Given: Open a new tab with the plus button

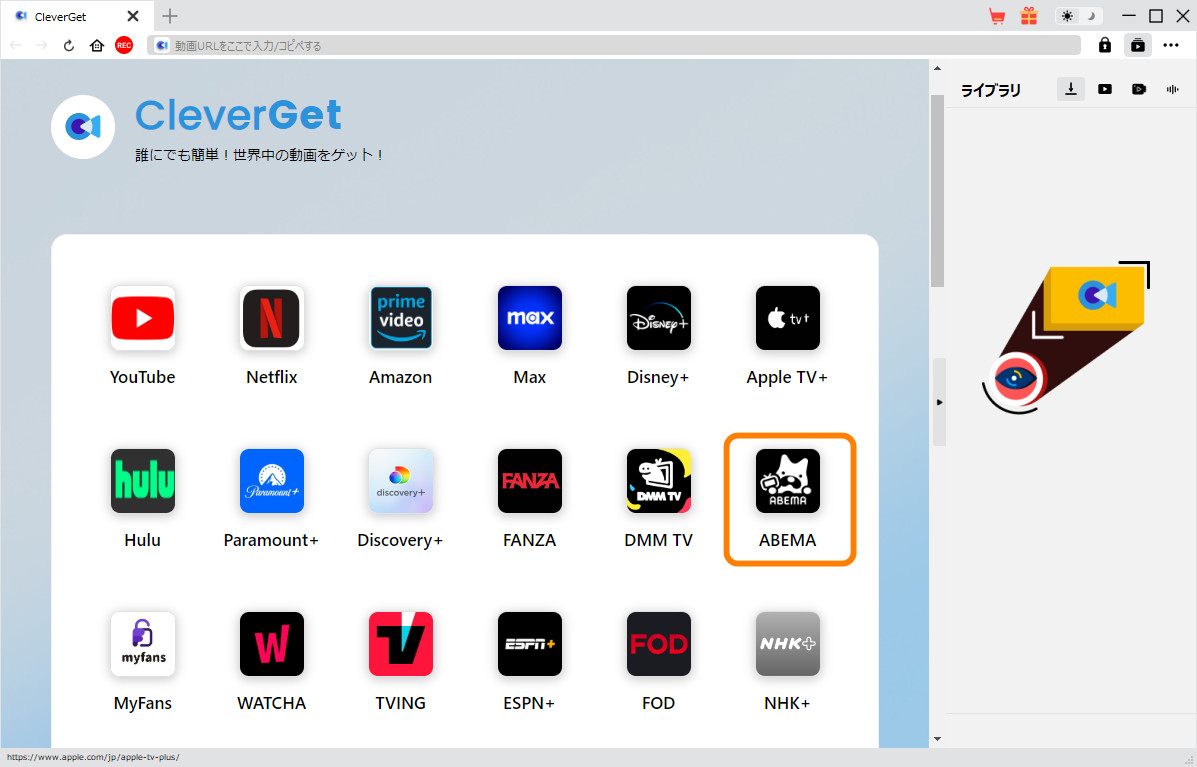Looking at the screenshot, I should pos(170,16).
